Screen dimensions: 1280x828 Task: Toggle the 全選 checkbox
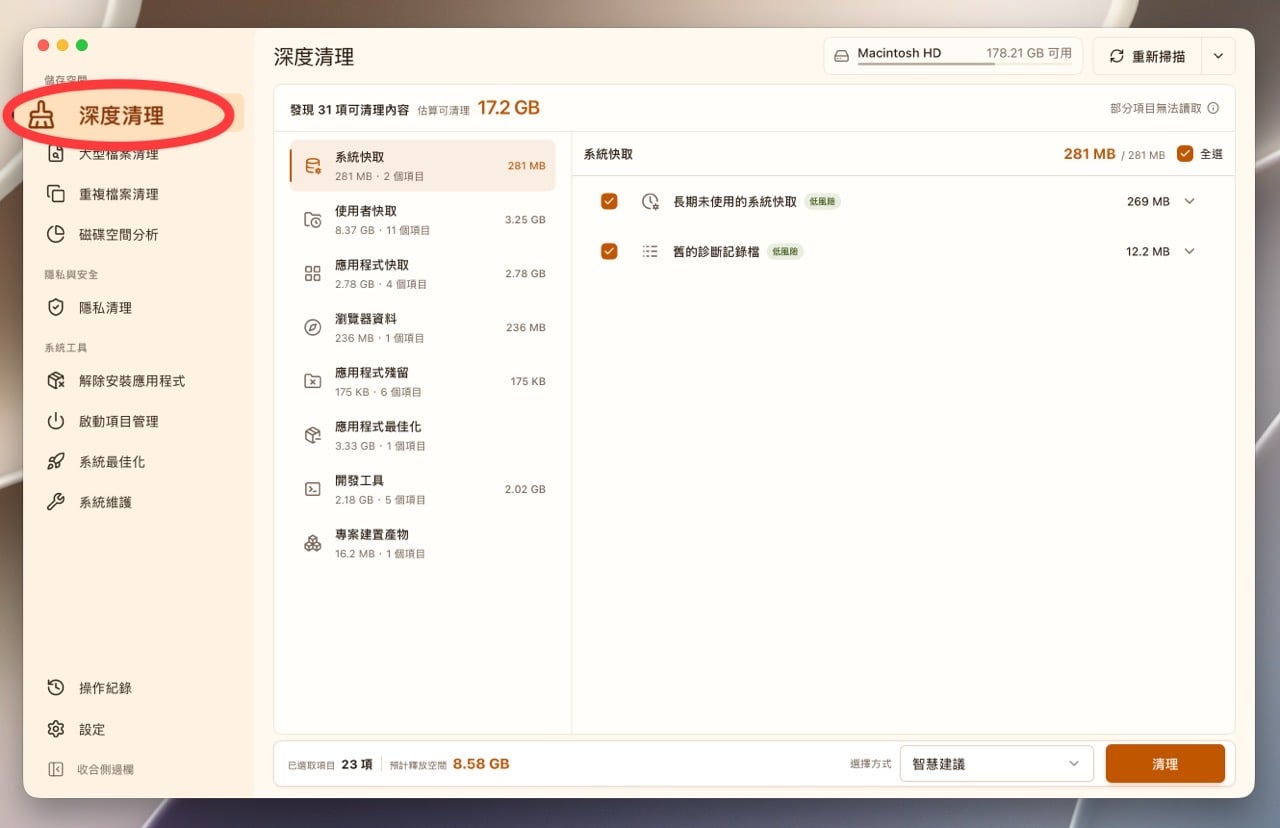coord(1185,154)
